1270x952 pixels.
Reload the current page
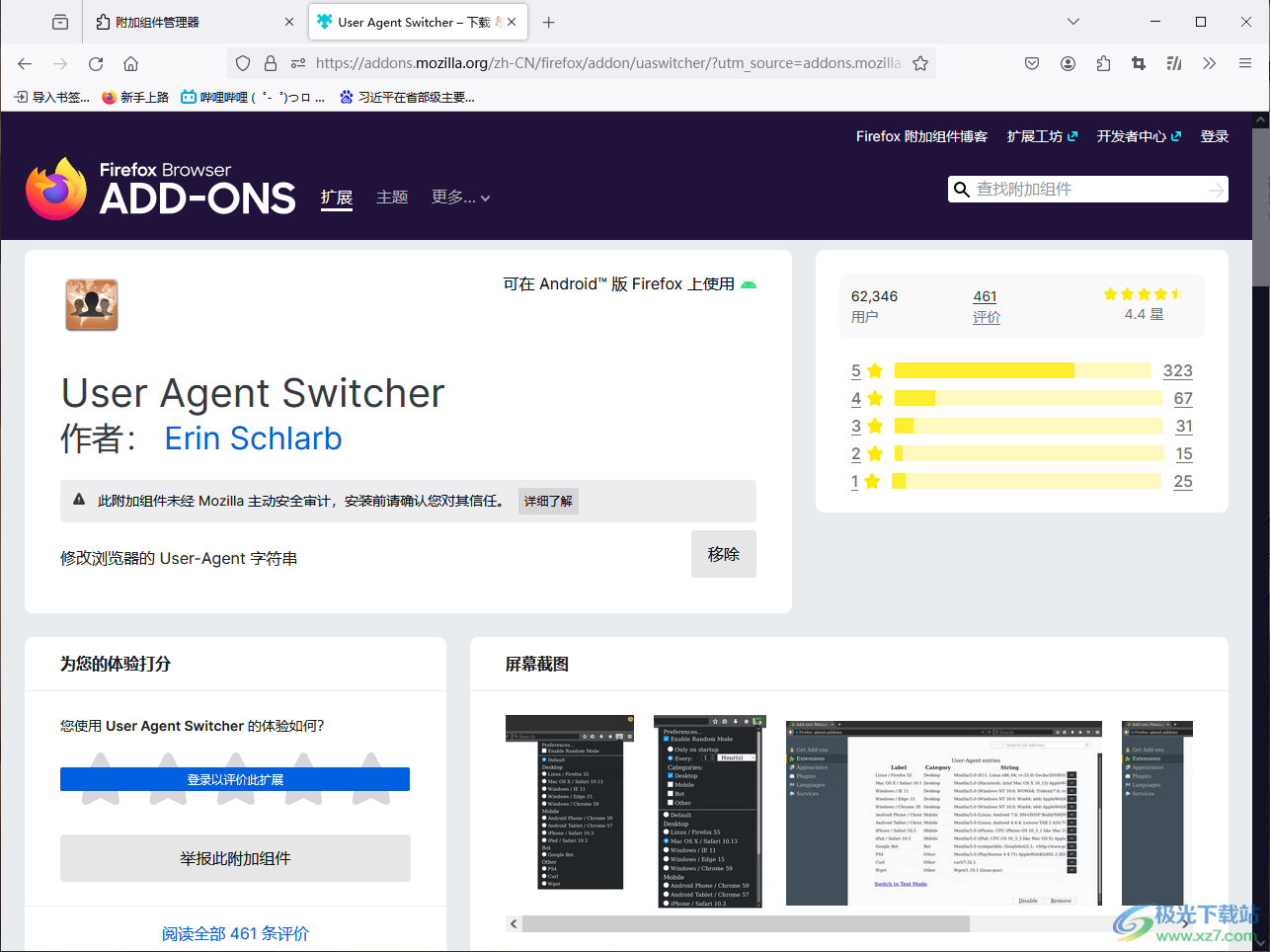(x=96, y=63)
